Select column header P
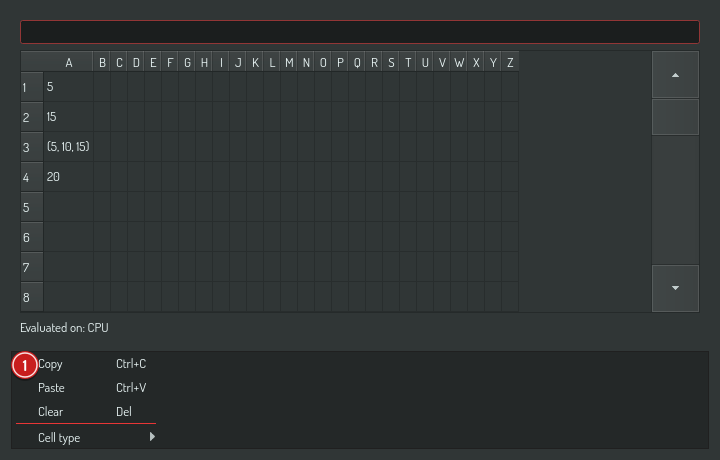The image size is (720, 460). tap(340, 62)
